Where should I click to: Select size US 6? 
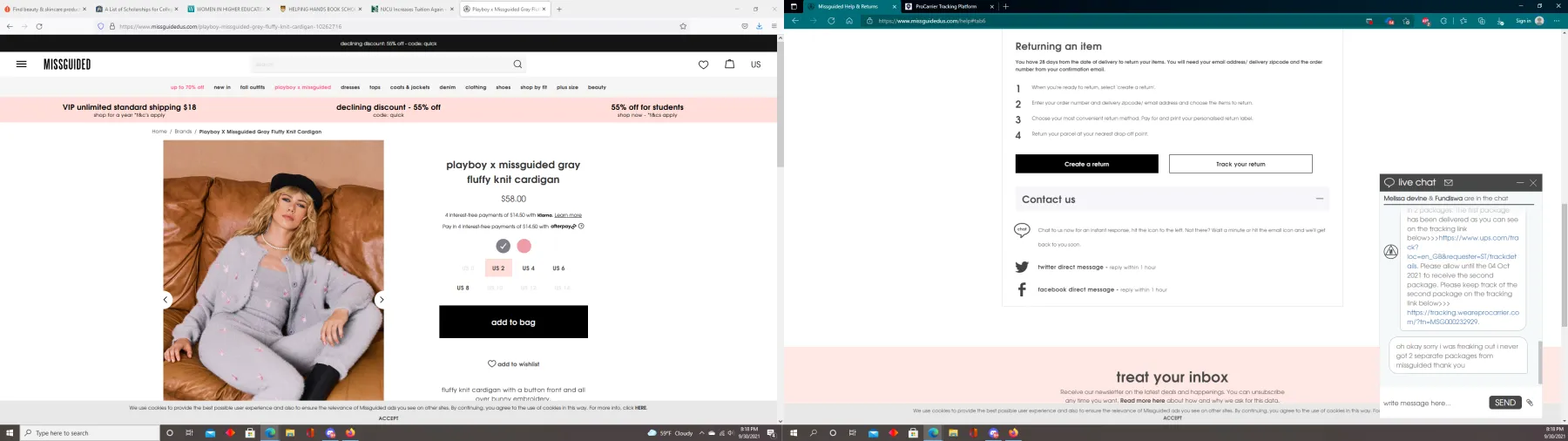point(558,268)
